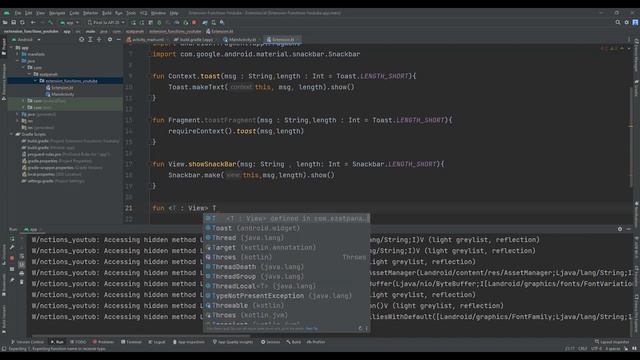
Task: Open the Problems tool window
Action: click(x=103, y=342)
